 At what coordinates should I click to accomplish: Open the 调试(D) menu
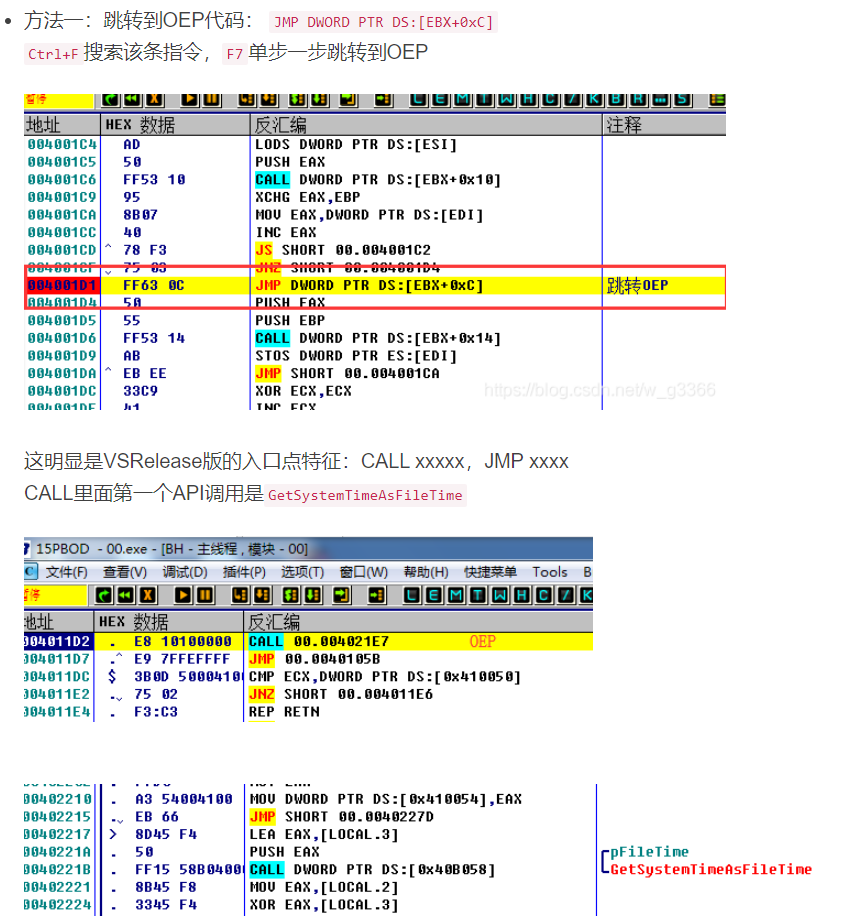[185, 572]
